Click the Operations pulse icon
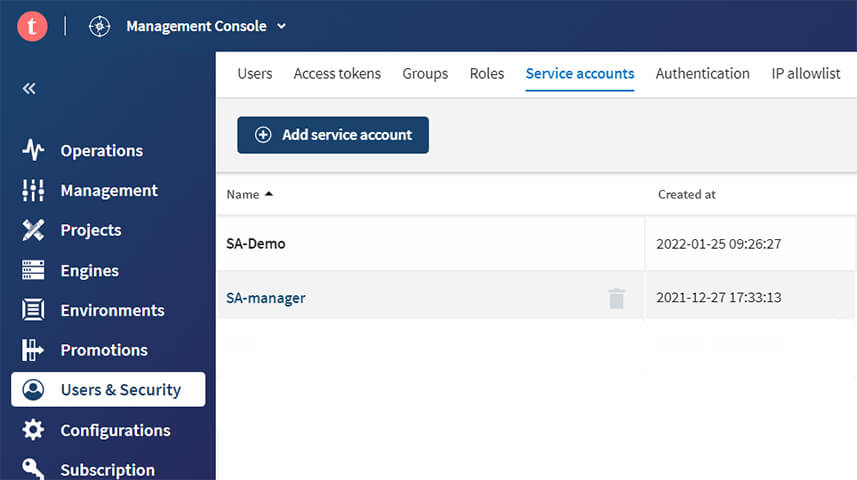Image resolution: width=857 pixels, height=480 pixels. [x=33, y=151]
